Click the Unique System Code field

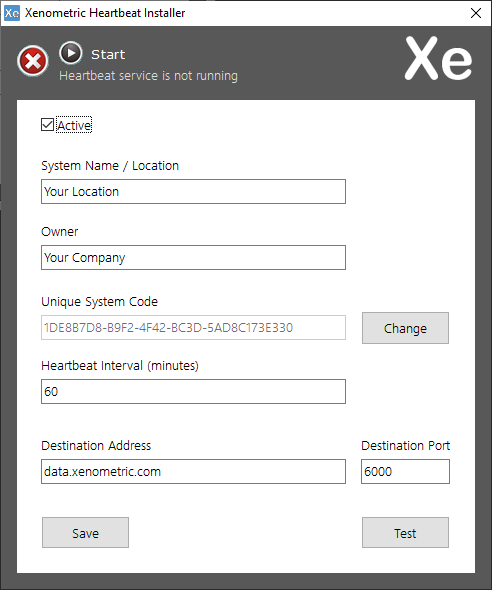[x=193, y=328]
